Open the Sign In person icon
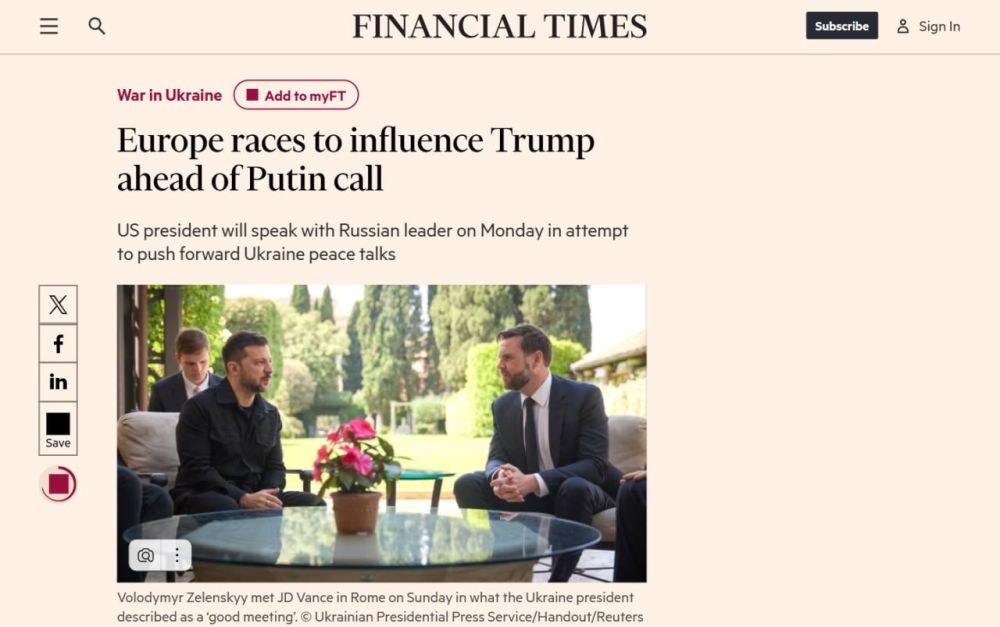 pos(905,26)
